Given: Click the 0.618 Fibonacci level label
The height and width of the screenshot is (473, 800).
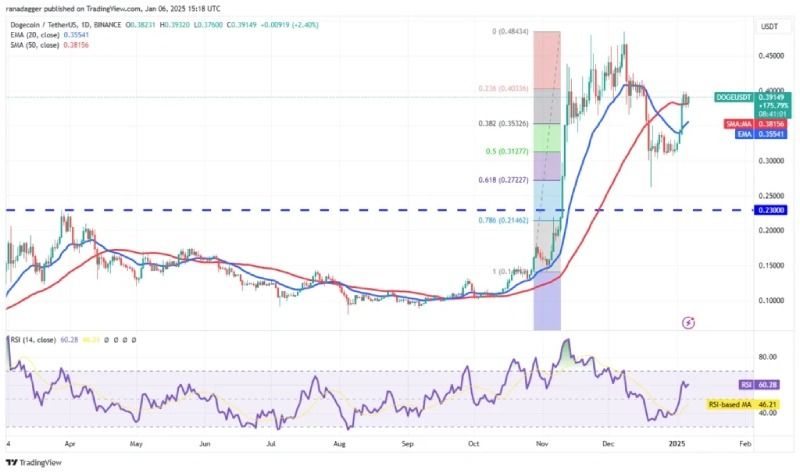Looking at the screenshot, I should 503,180.
